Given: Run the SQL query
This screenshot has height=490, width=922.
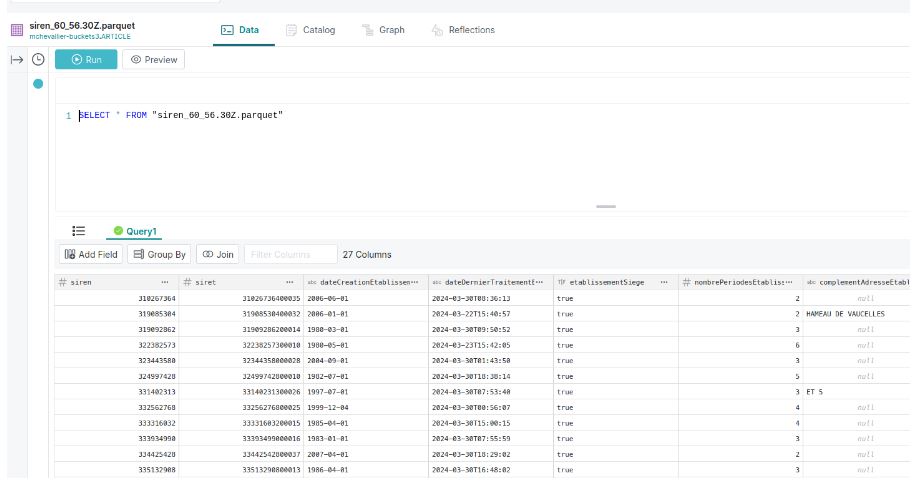Looking at the screenshot, I should pyautogui.click(x=85, y=60).
